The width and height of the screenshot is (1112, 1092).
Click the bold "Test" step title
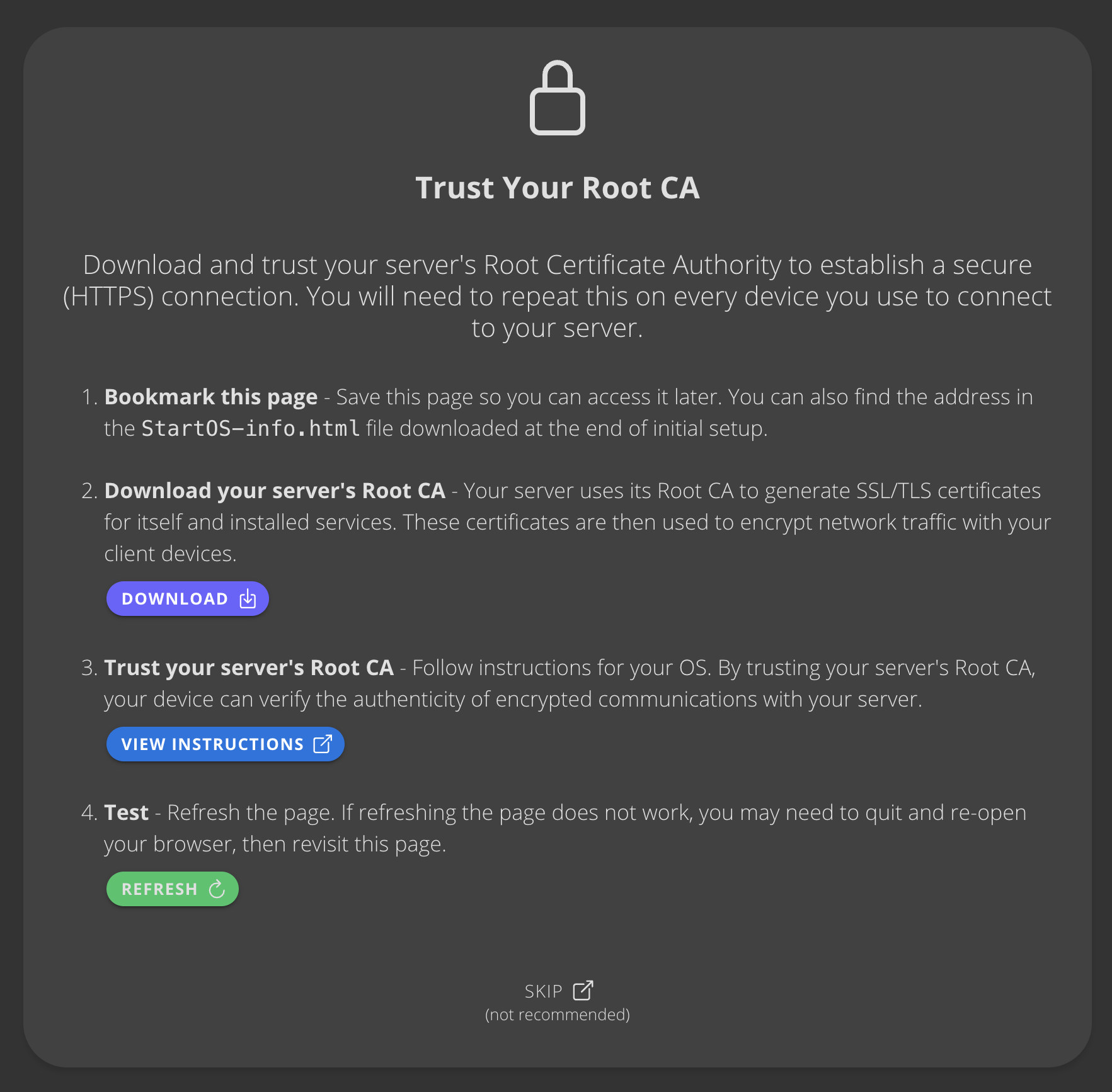click(x=126, y=812)
